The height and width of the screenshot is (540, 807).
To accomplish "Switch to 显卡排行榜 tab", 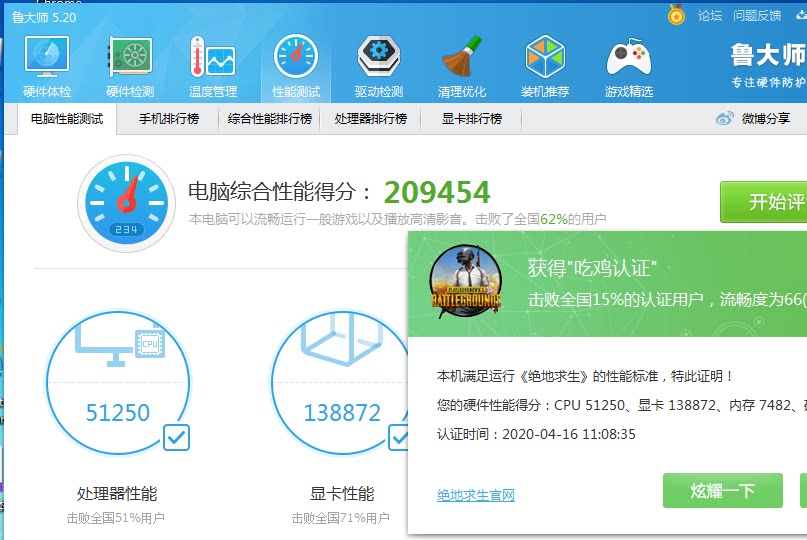I will [471, 119].
